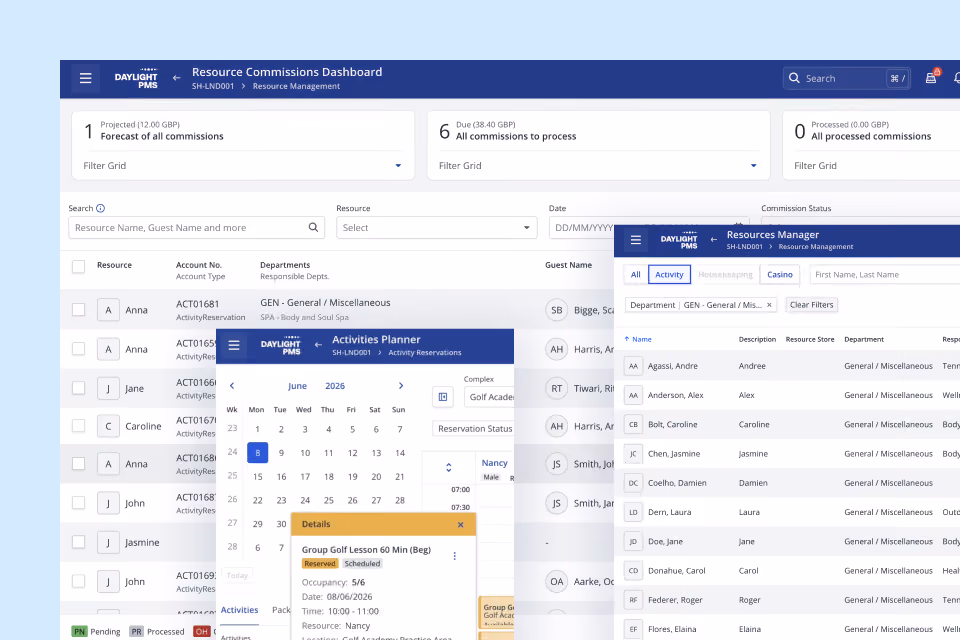Click JC avatar for Chen, Jasmine
The image size is (960, 640).
click(633, 454)
